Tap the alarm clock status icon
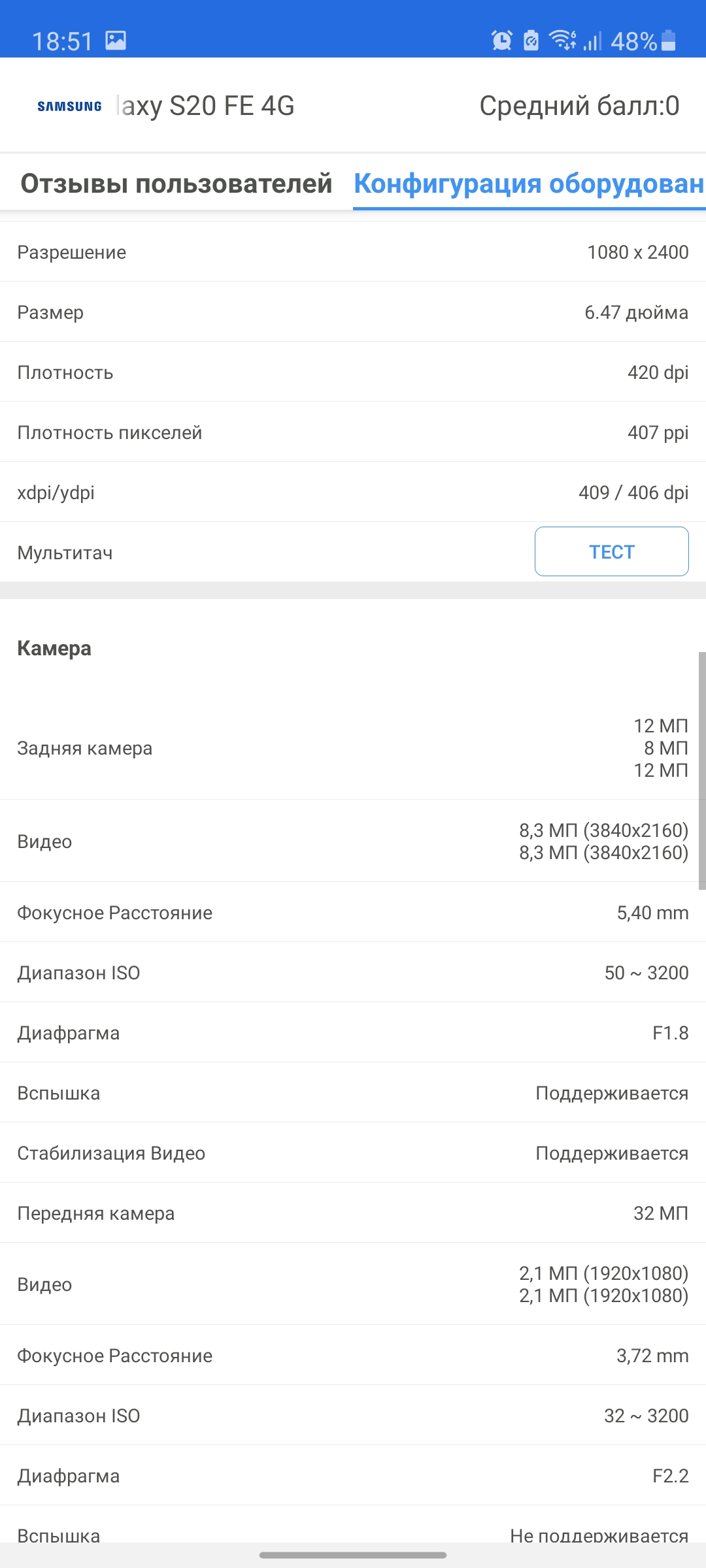 (x=501, y=41)
